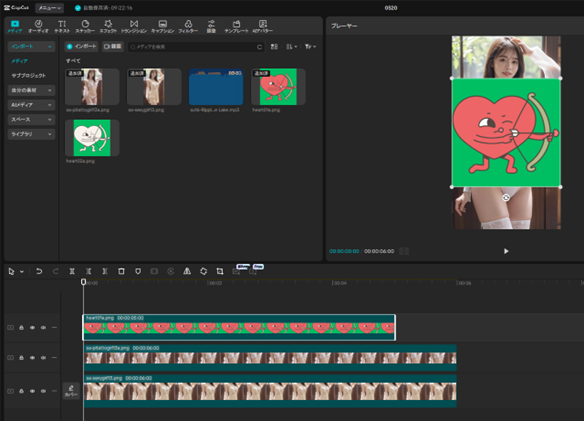Choose the Select arrow tool

(x=11, y=272)
